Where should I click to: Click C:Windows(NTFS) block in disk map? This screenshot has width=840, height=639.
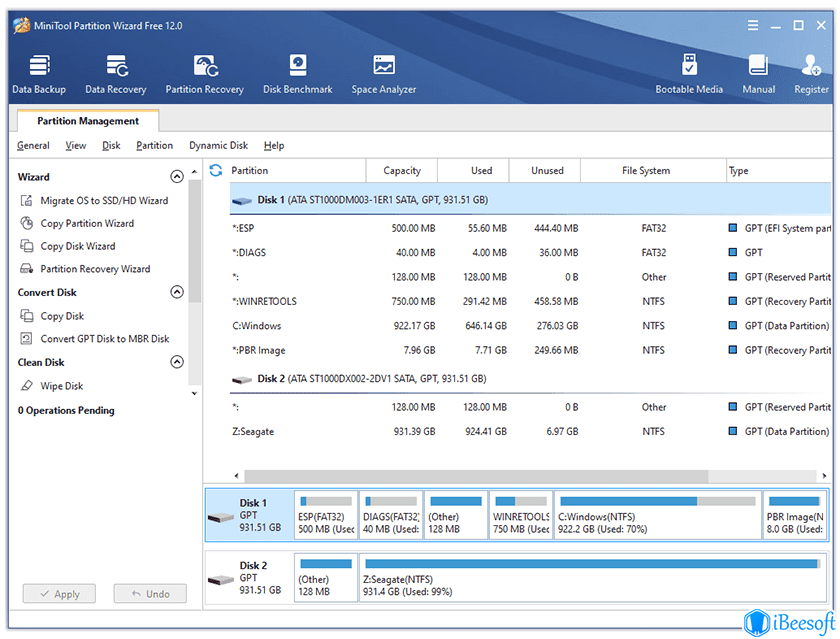click(x=658, y=515)
